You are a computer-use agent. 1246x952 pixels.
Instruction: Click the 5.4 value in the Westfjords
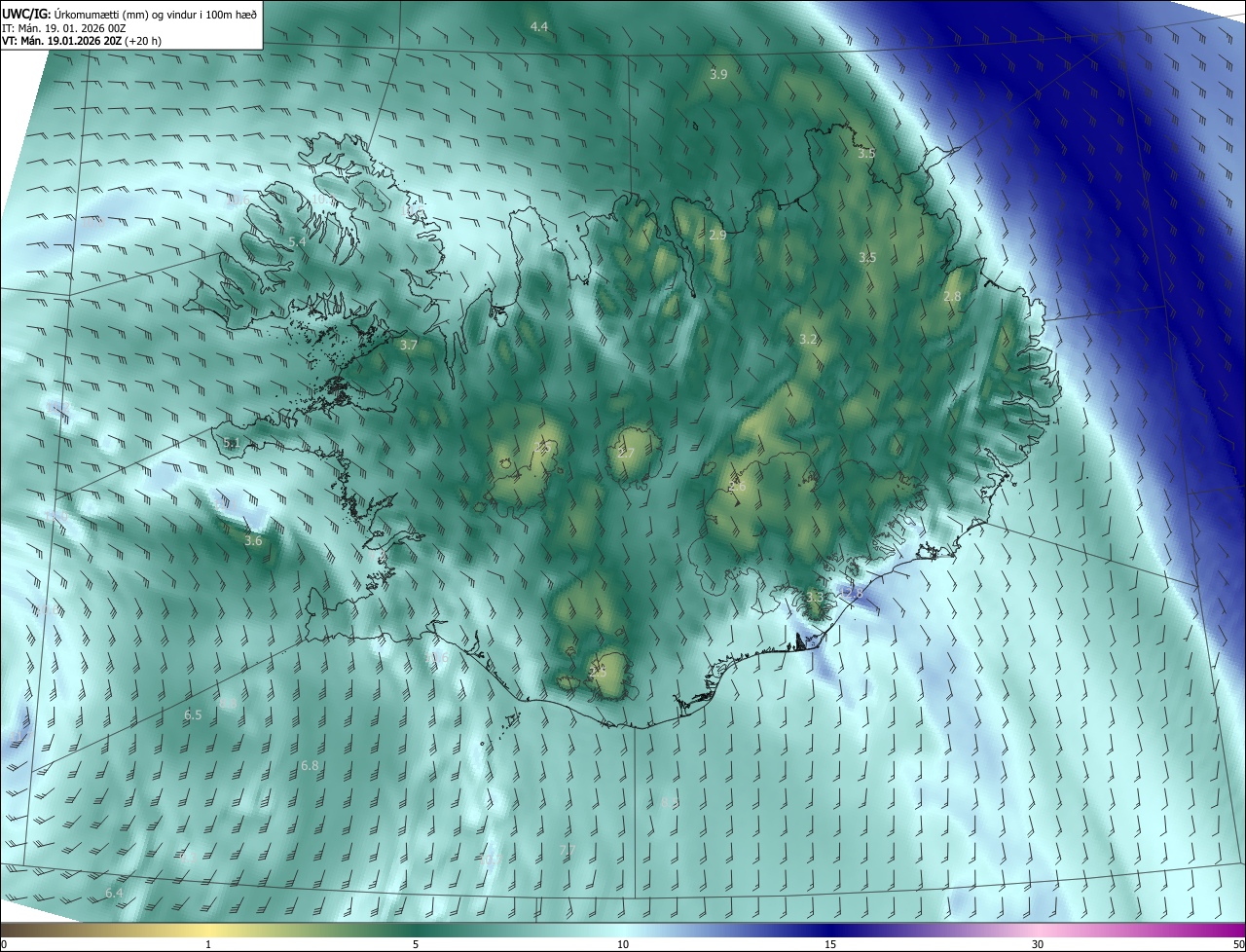click(x=298, y=241)
